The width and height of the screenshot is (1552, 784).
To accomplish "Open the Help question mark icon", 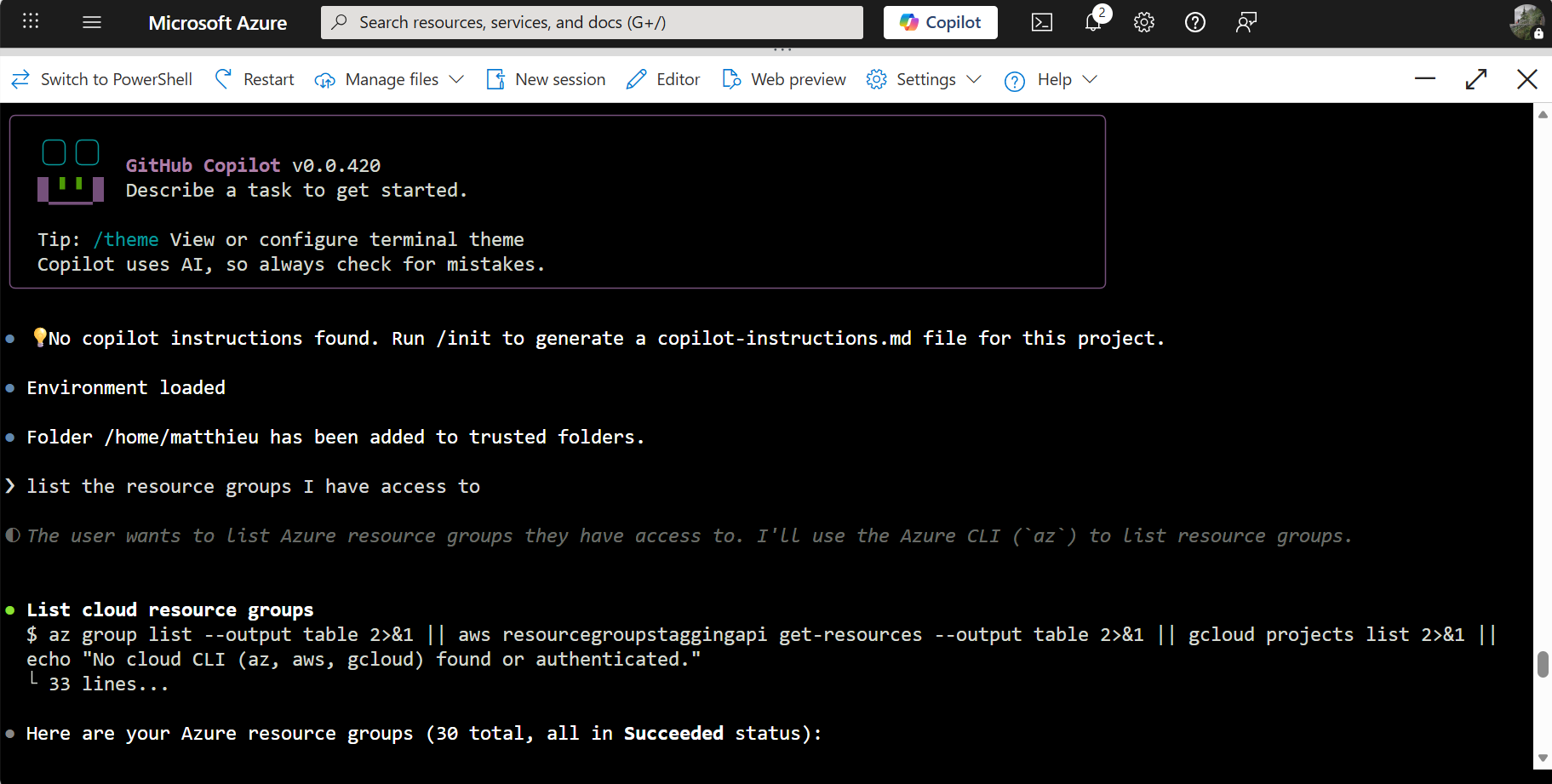I will click(x=1195, y=22).
